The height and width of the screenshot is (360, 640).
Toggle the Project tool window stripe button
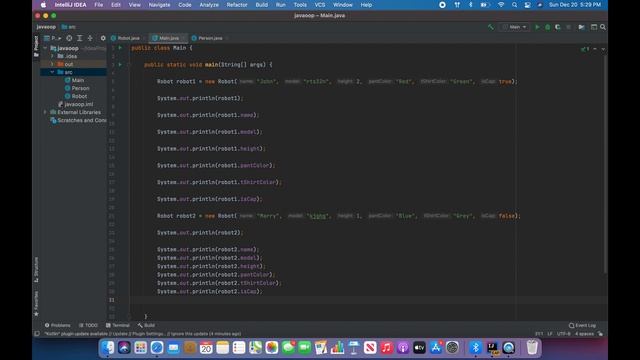pos(36,45)
